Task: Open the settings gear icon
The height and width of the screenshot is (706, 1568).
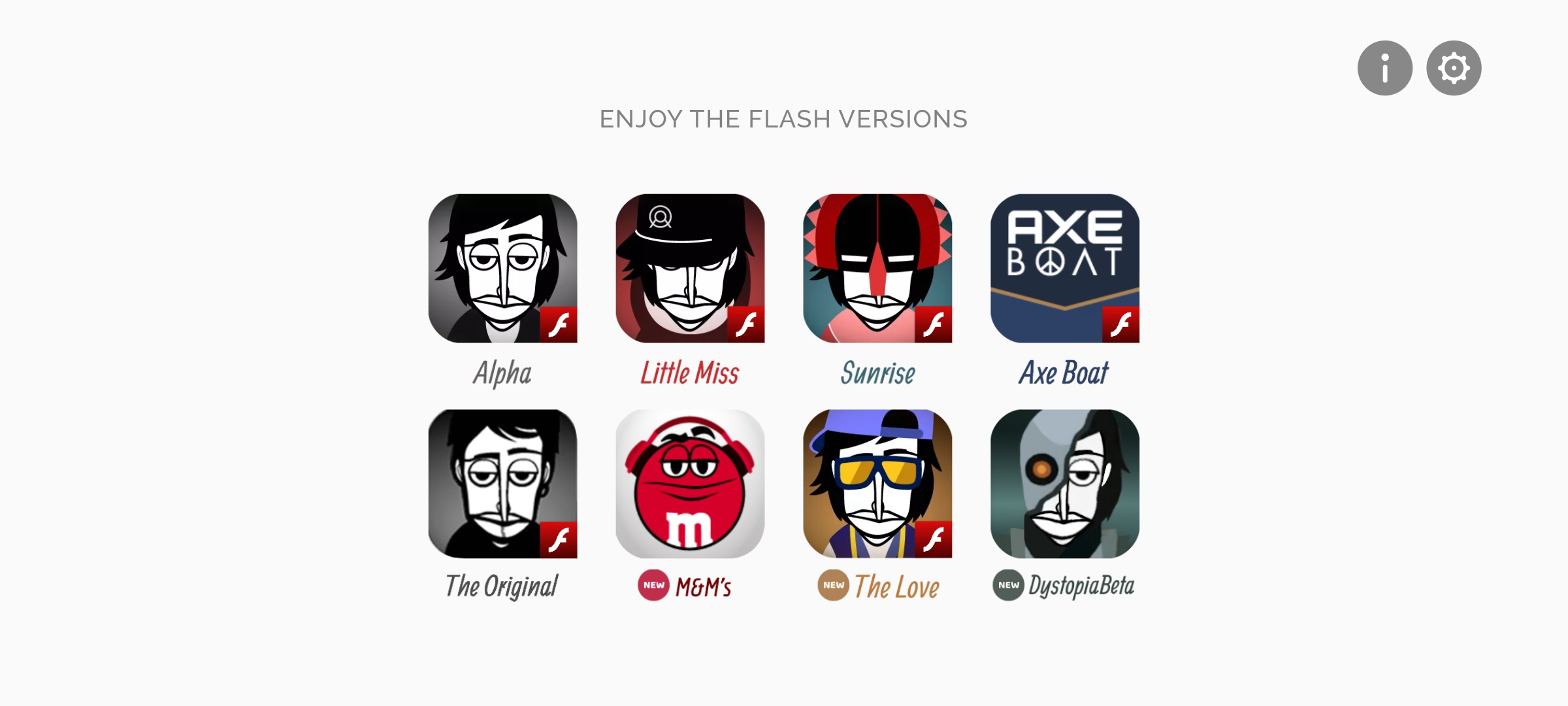Action: coord(1454,68)
